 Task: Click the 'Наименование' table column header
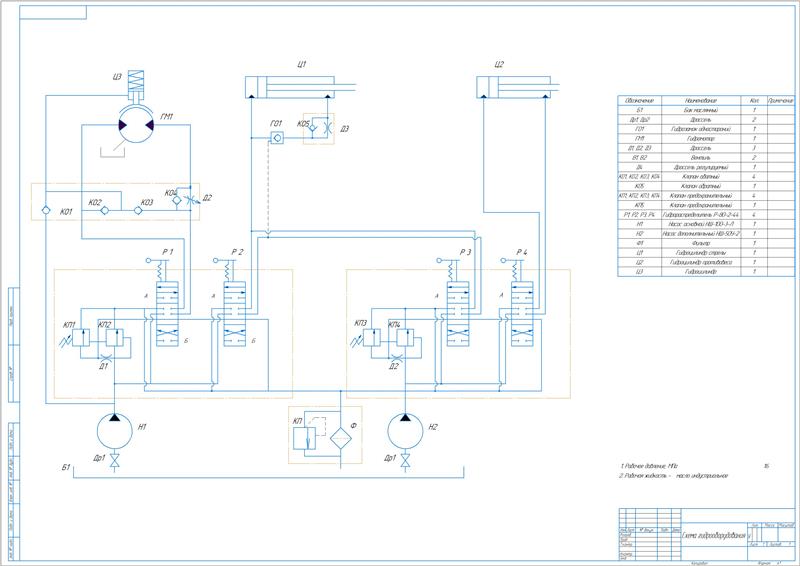point(701,101)
